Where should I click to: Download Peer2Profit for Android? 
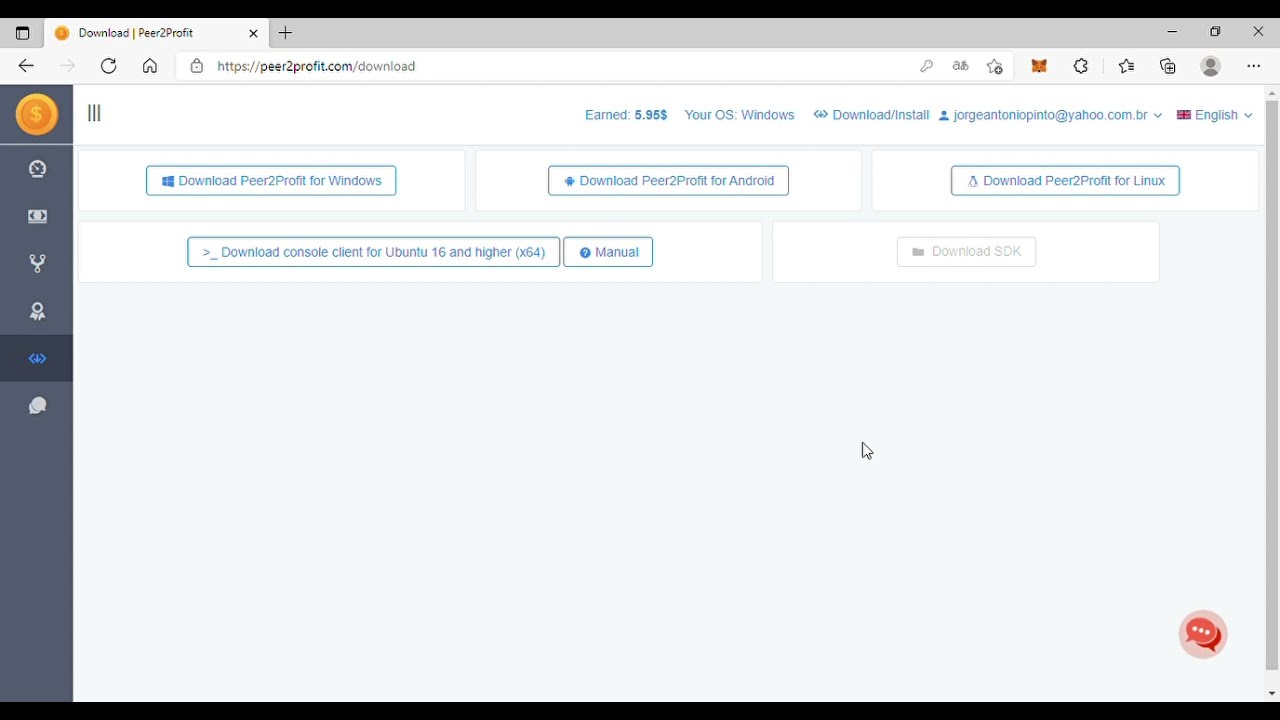click(x=668, y=181)
